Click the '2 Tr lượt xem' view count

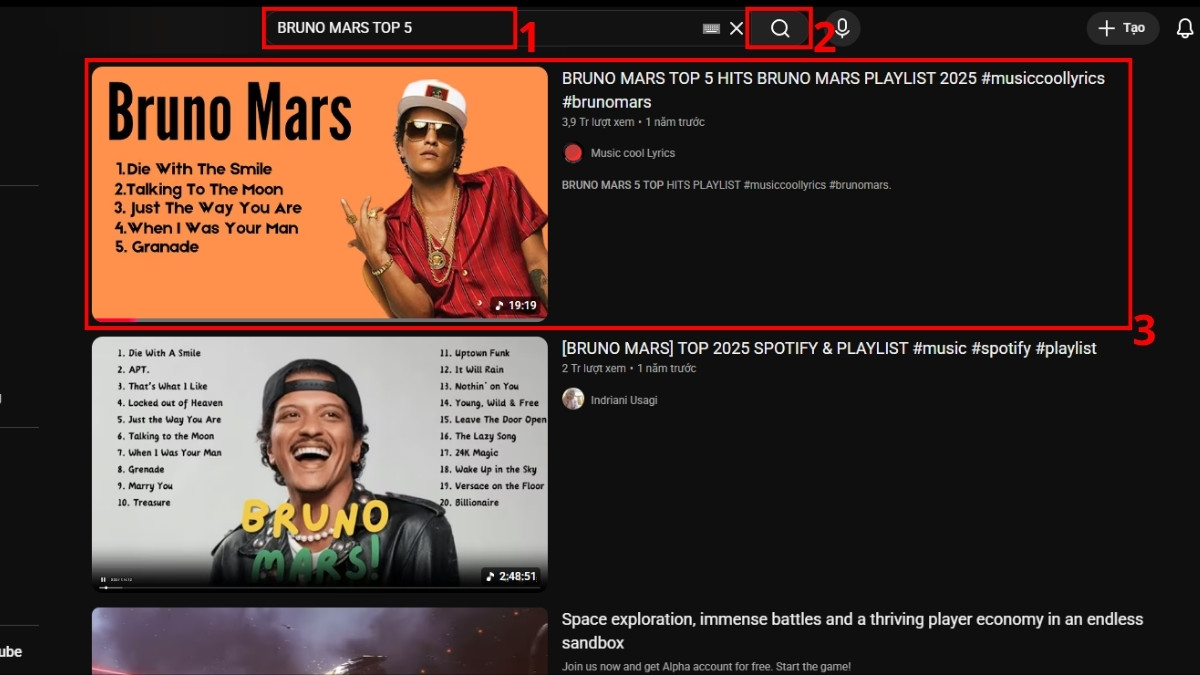coord(594,368)
